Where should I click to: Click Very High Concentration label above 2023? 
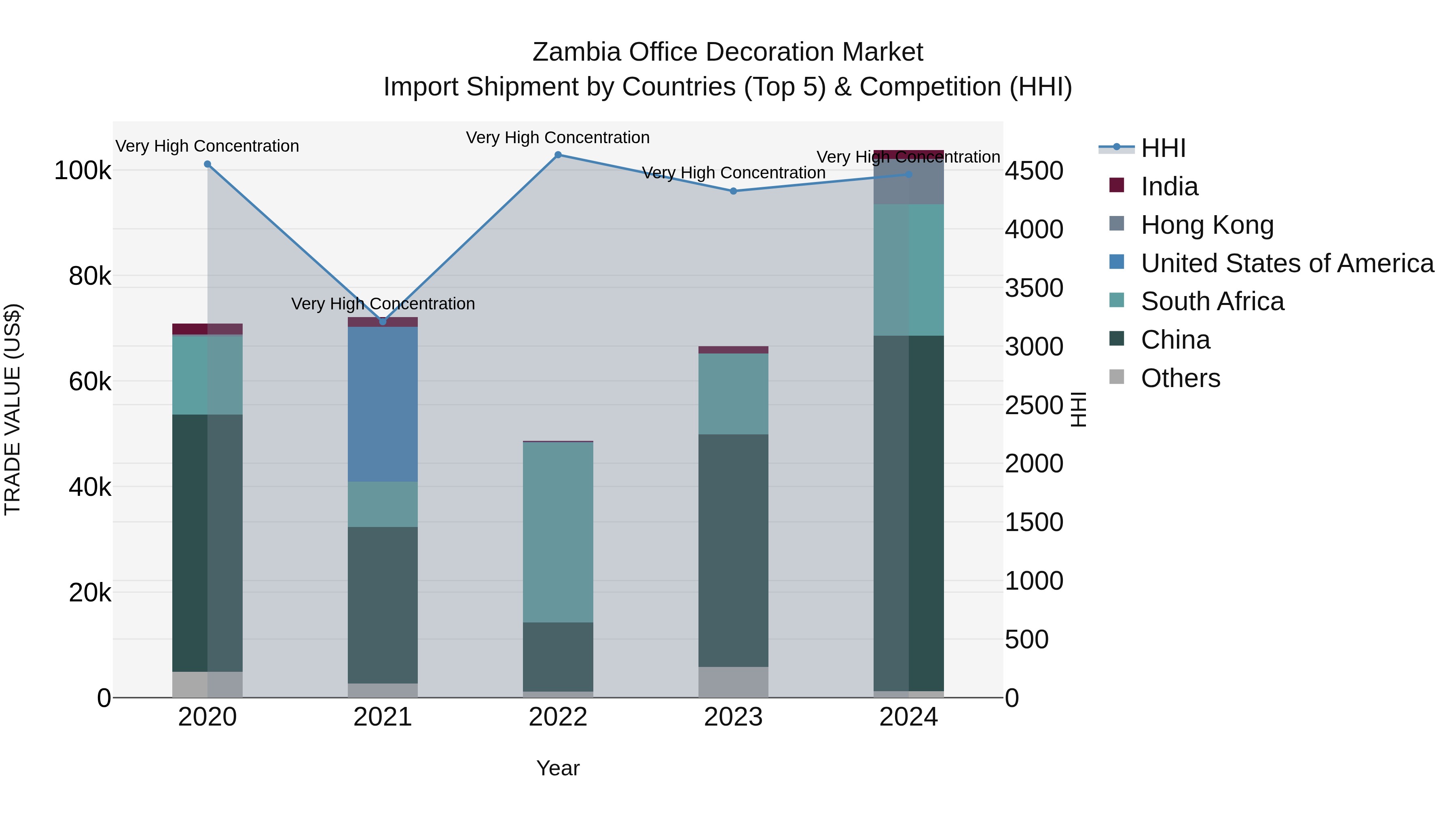tap(734, 172)
